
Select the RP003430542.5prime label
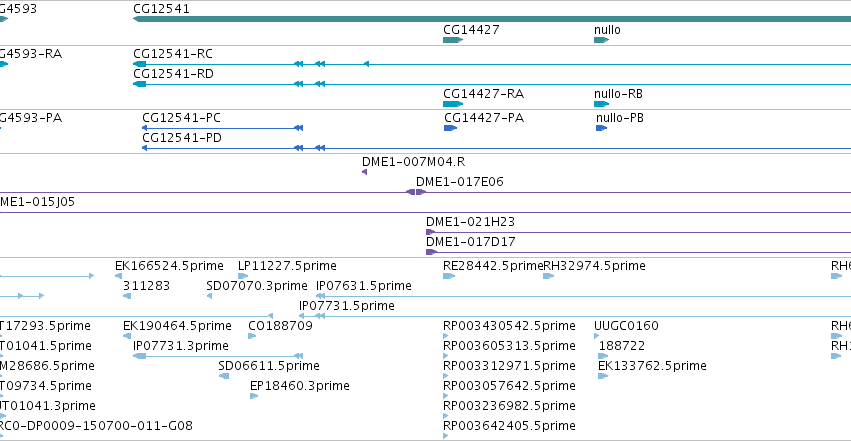pos(509,326)
